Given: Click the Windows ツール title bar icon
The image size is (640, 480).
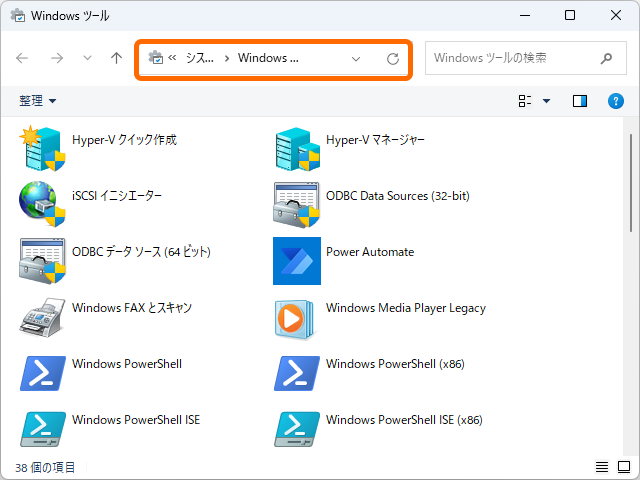Looking at the screenshot, I should click(x=18, y=16).
